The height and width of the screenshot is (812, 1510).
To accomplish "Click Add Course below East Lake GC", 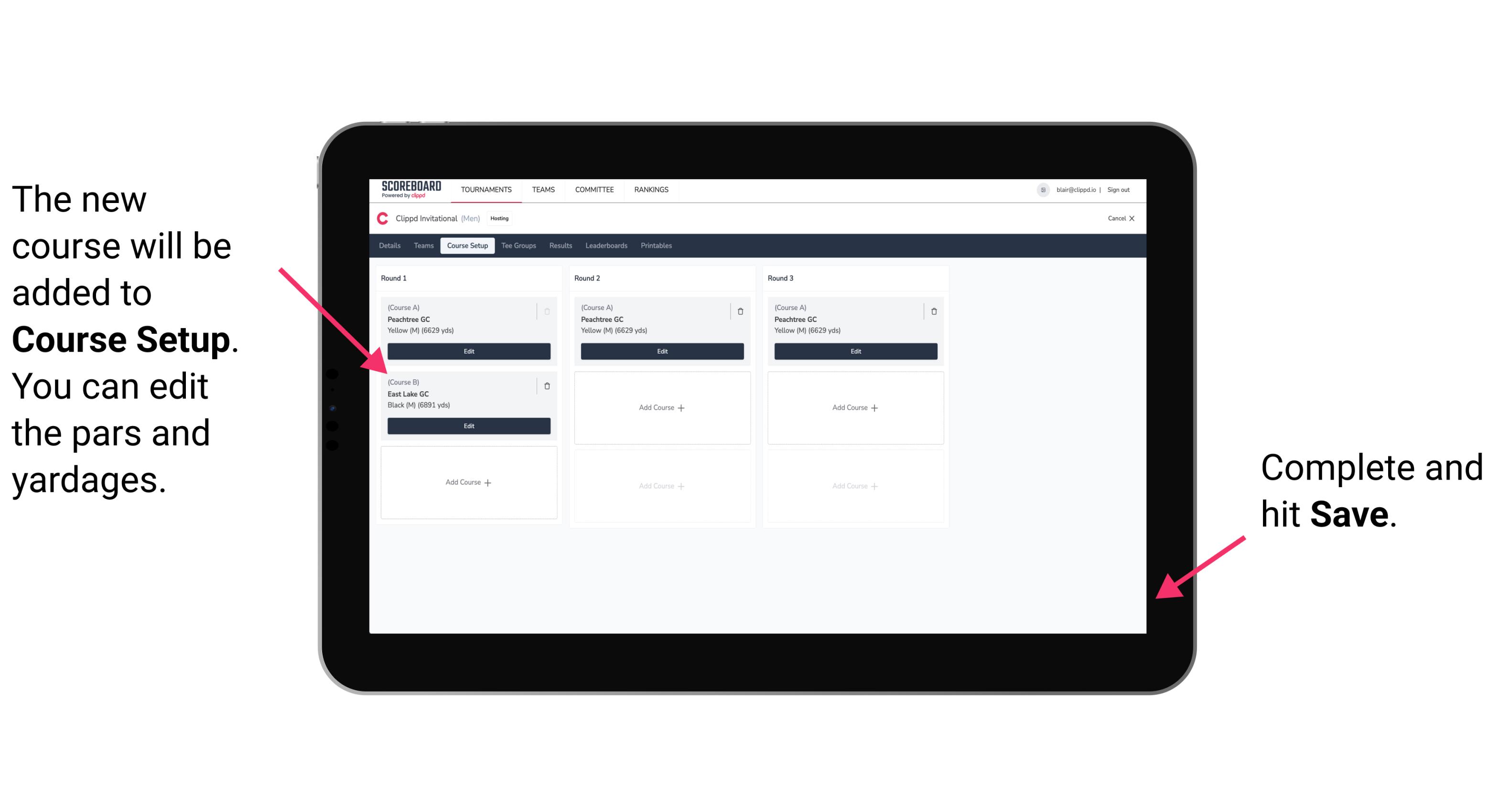I will pos(468,483).
